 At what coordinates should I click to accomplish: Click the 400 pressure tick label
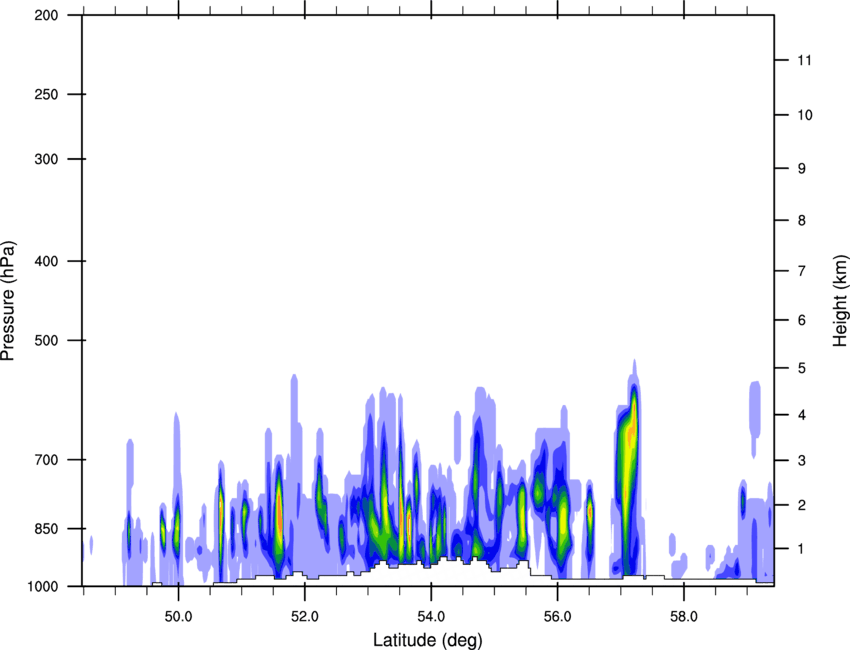point(46,261)
